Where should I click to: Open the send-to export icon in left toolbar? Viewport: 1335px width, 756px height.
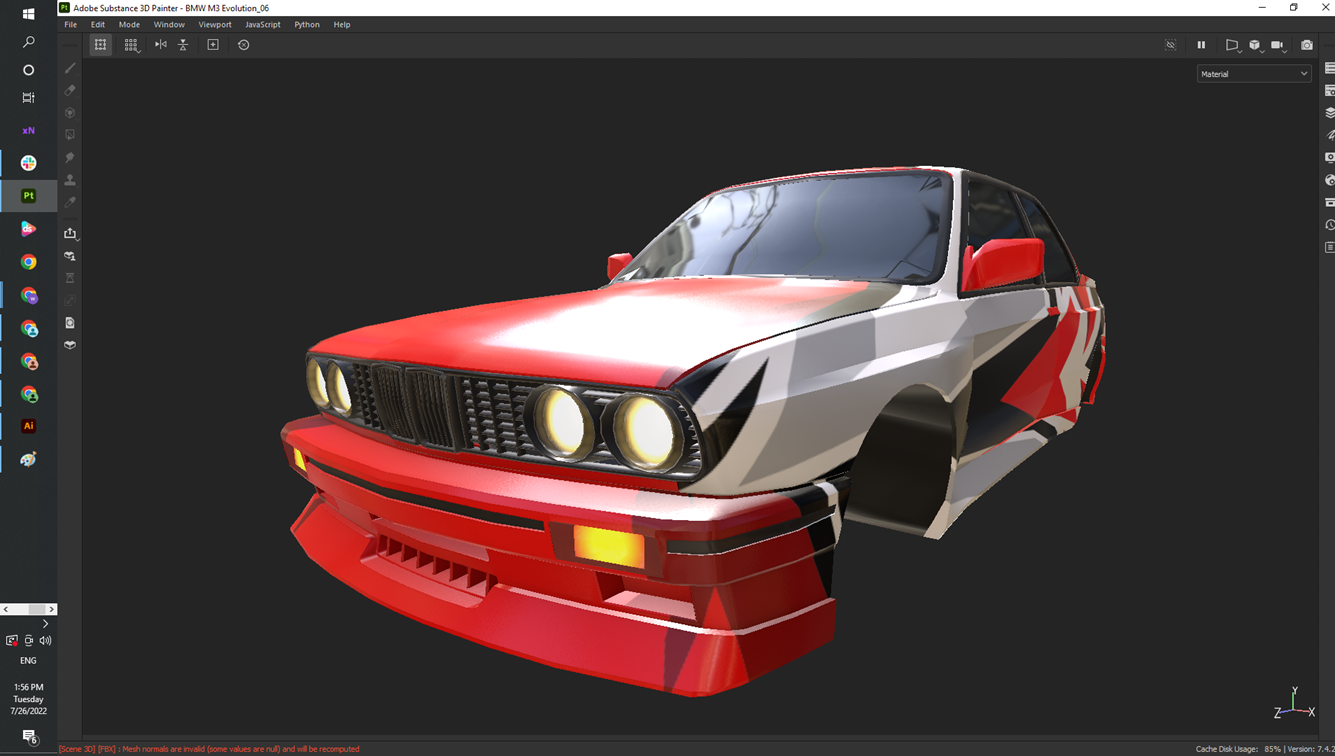(x=70, y=233)
